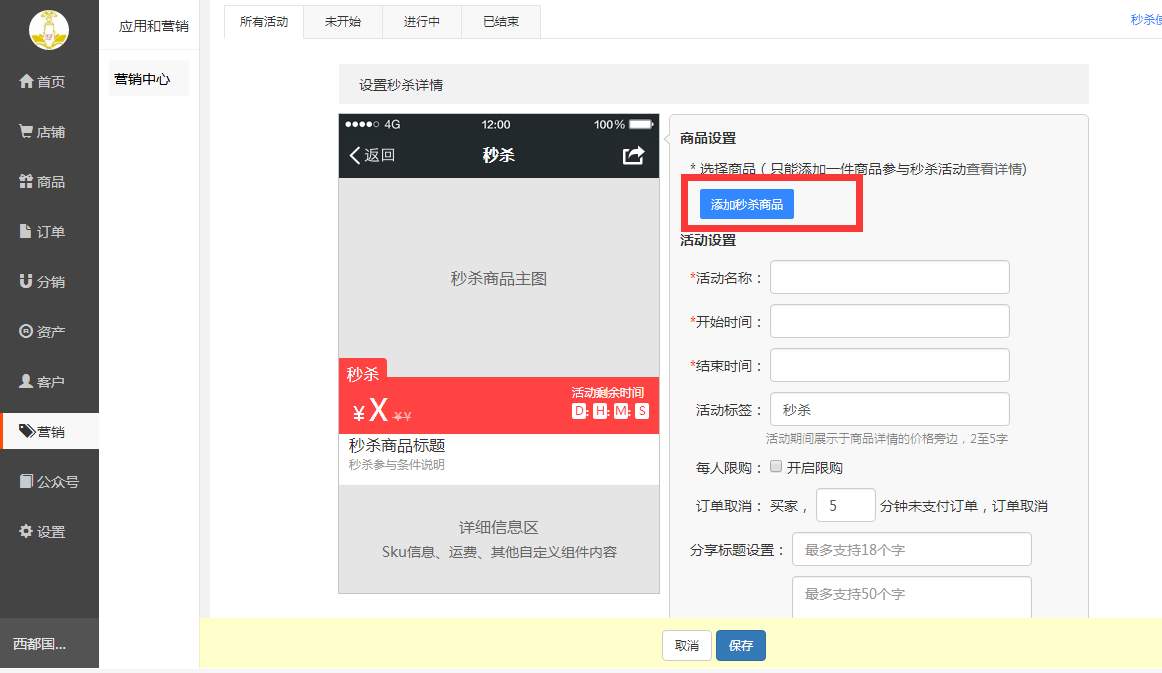Switch to the 未开始 tab
Screen dimensions: 1162x673
(x=343, y=21)
